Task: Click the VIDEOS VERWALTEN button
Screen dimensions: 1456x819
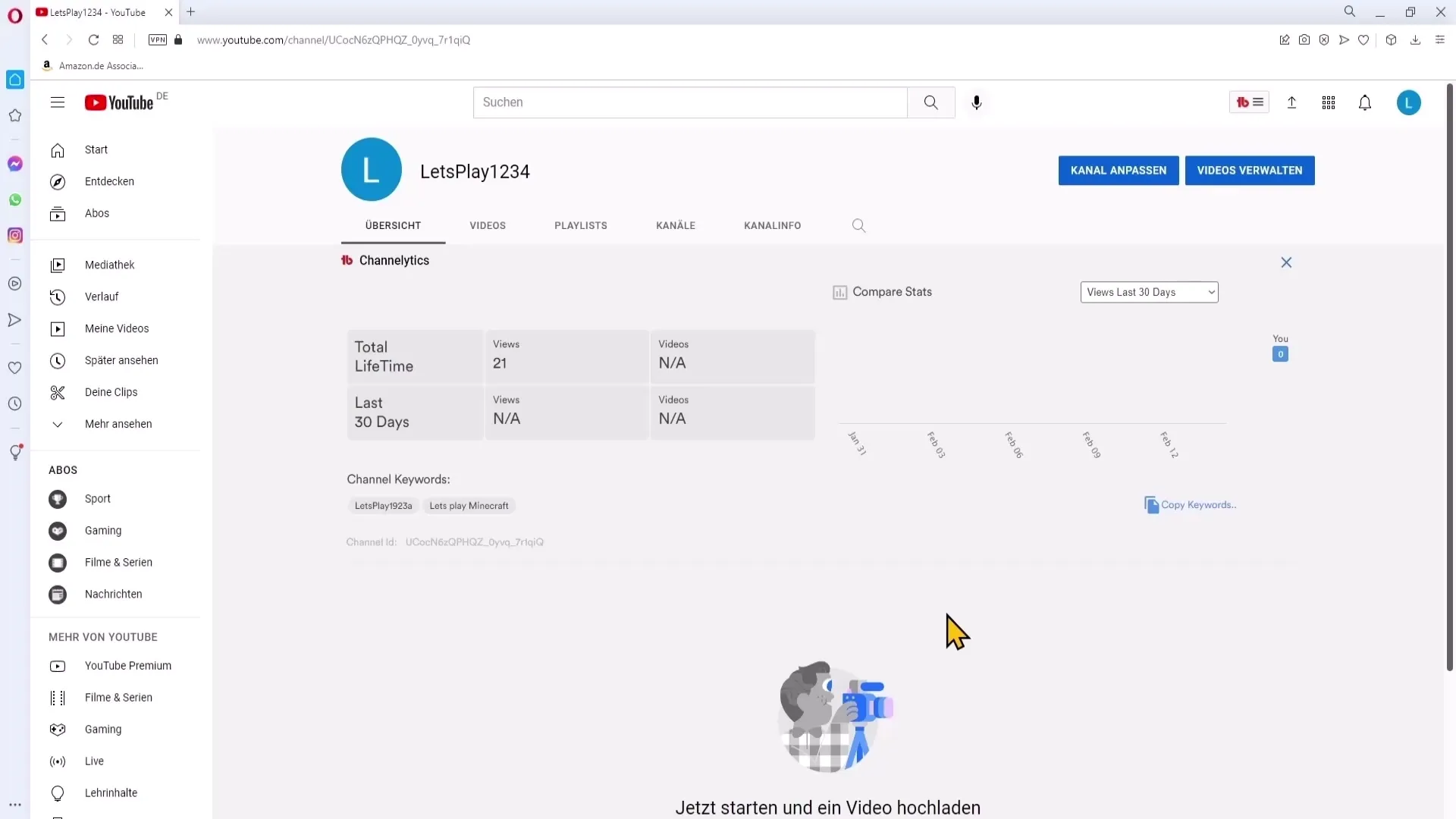Action: tap(1250, 170)
